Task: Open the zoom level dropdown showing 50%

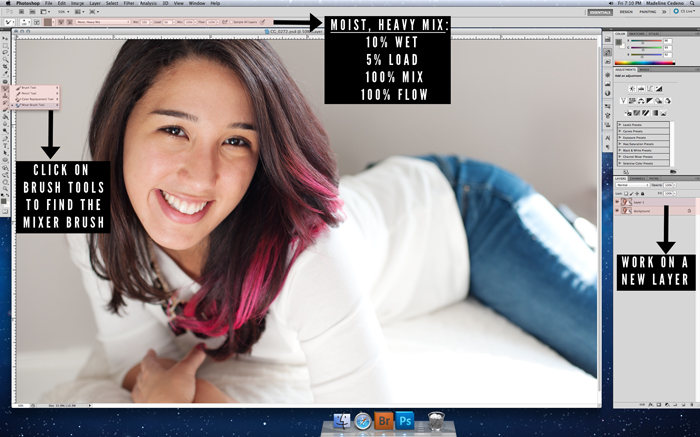Action: [63, 12]
